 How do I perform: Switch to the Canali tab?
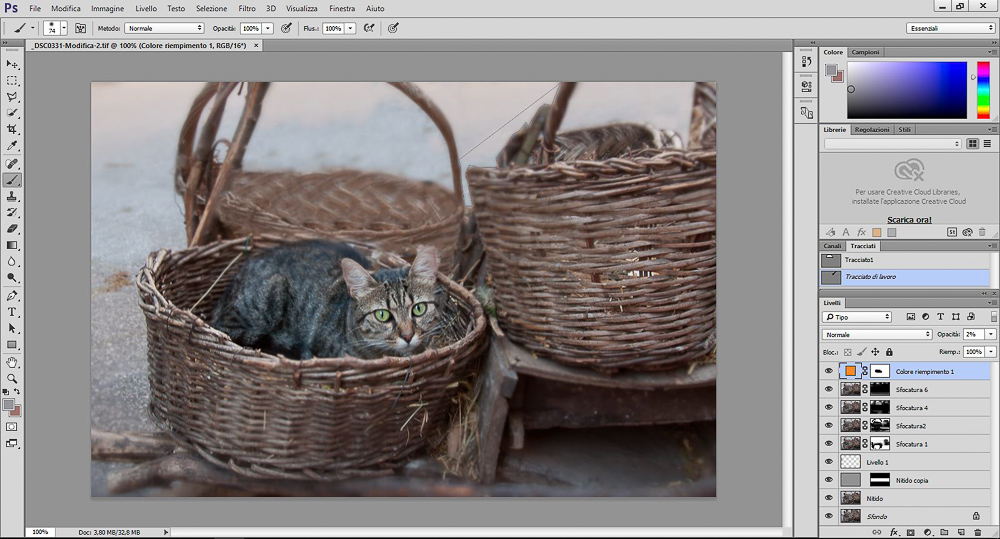pos(832,246)
